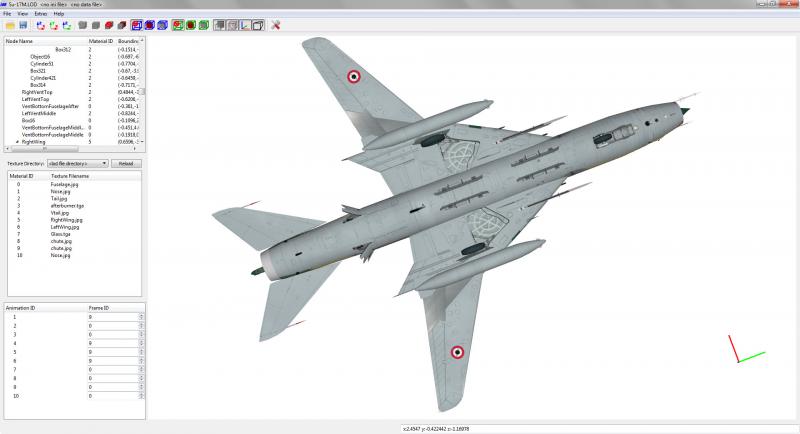Select the LeftVentTop node
The image size is (800, 434).
pyautogui.click(x=36, y=99)
